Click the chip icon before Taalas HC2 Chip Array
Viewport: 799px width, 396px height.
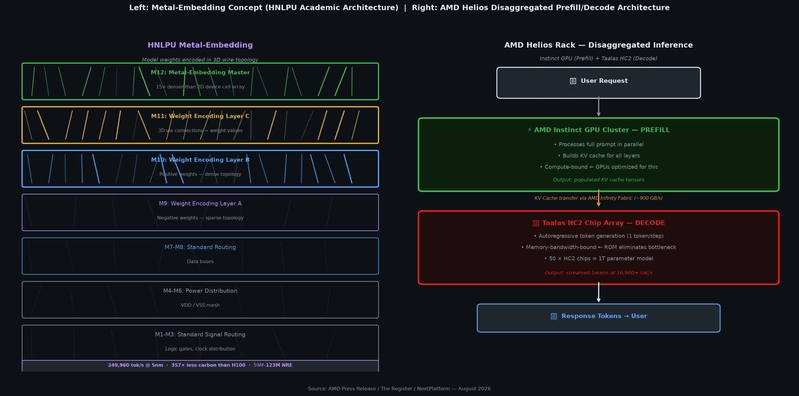[536, 223]
